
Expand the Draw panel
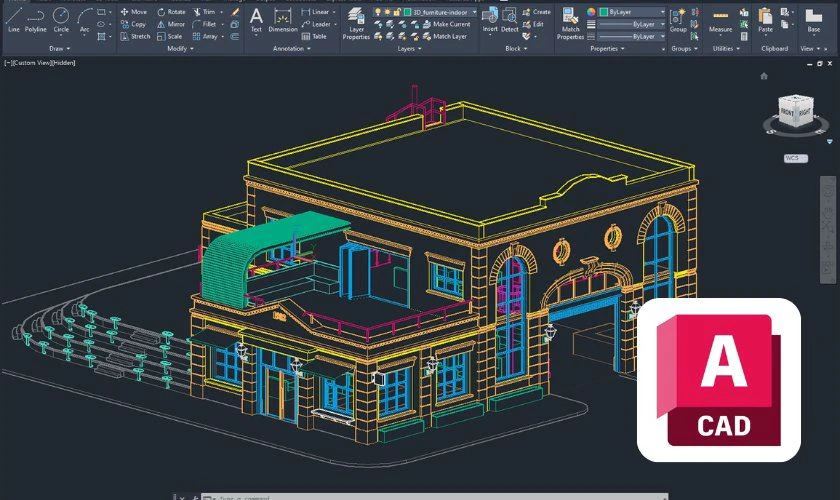(x=59, y=49)
